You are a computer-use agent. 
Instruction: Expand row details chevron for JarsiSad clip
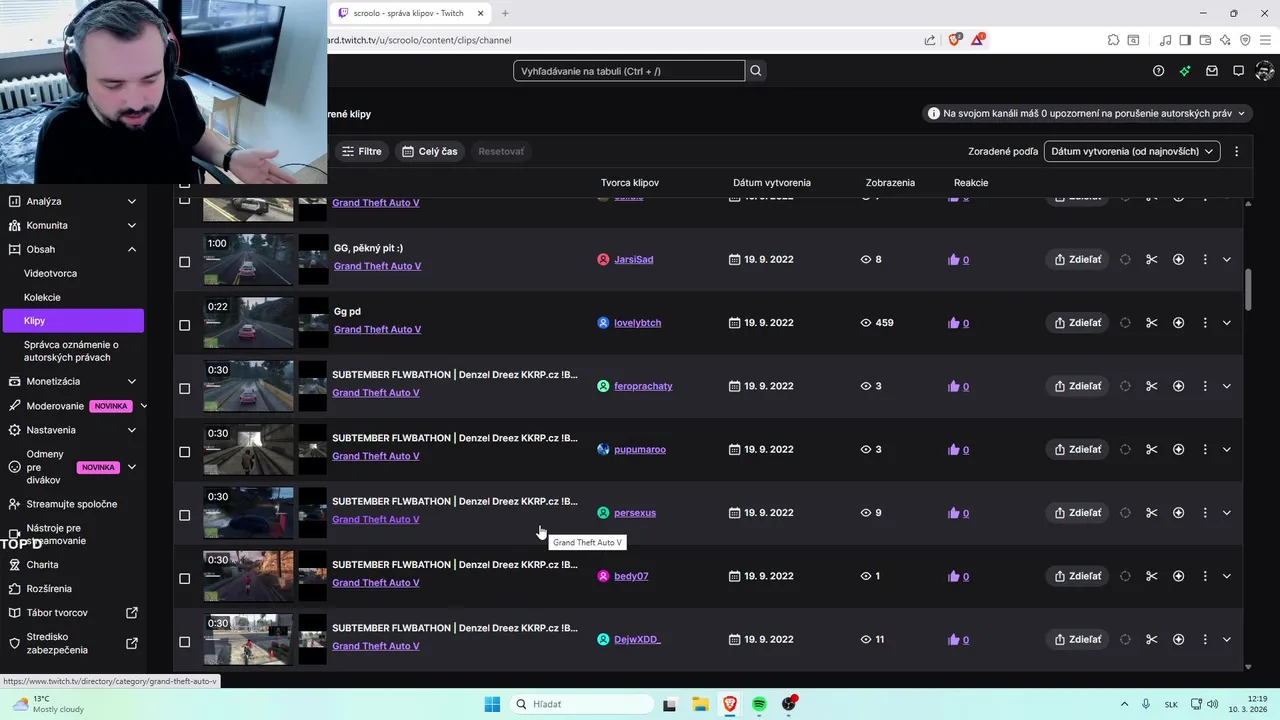pos(1227,259)
